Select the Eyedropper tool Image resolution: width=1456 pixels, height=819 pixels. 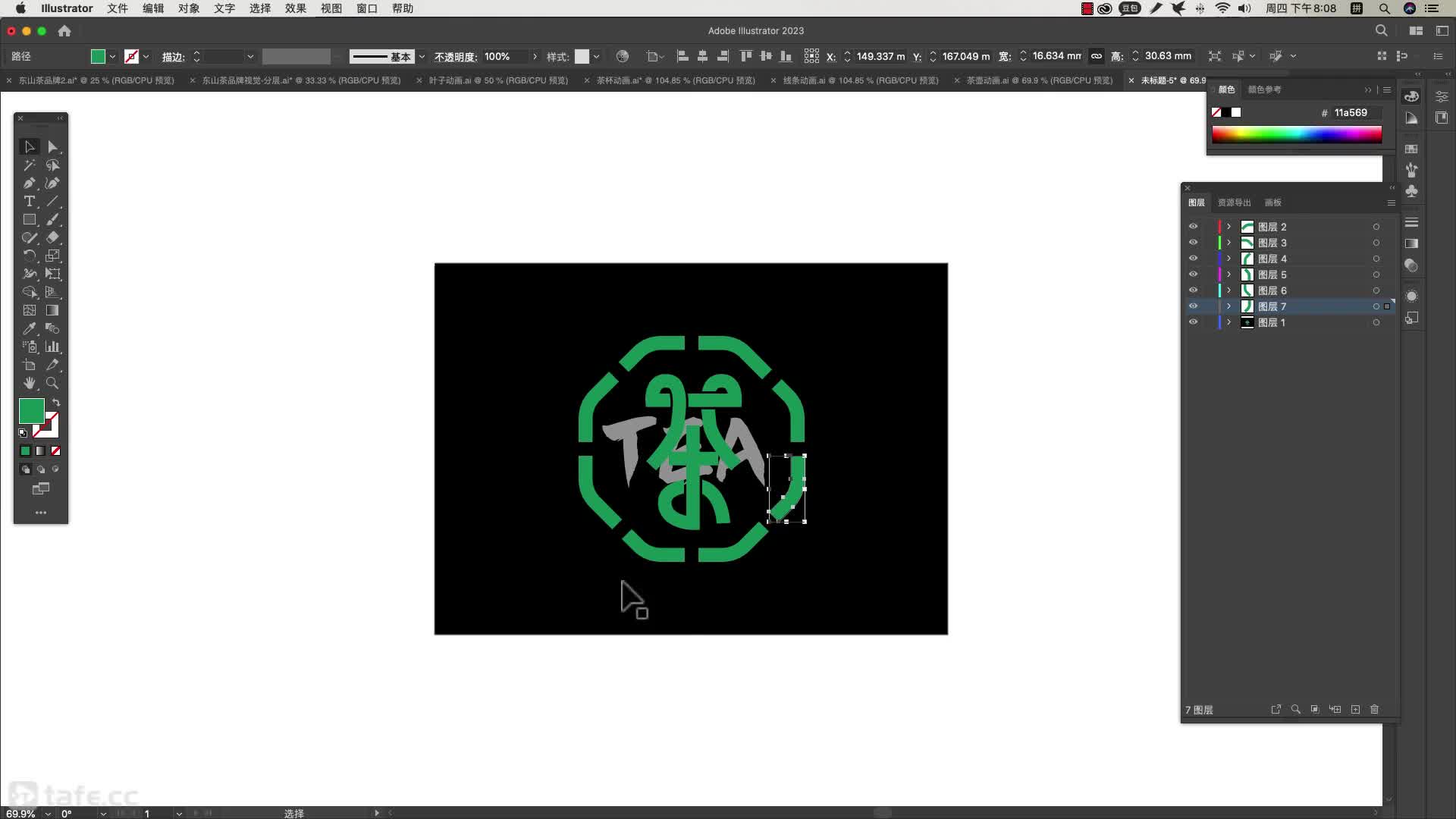click(29, 328)
